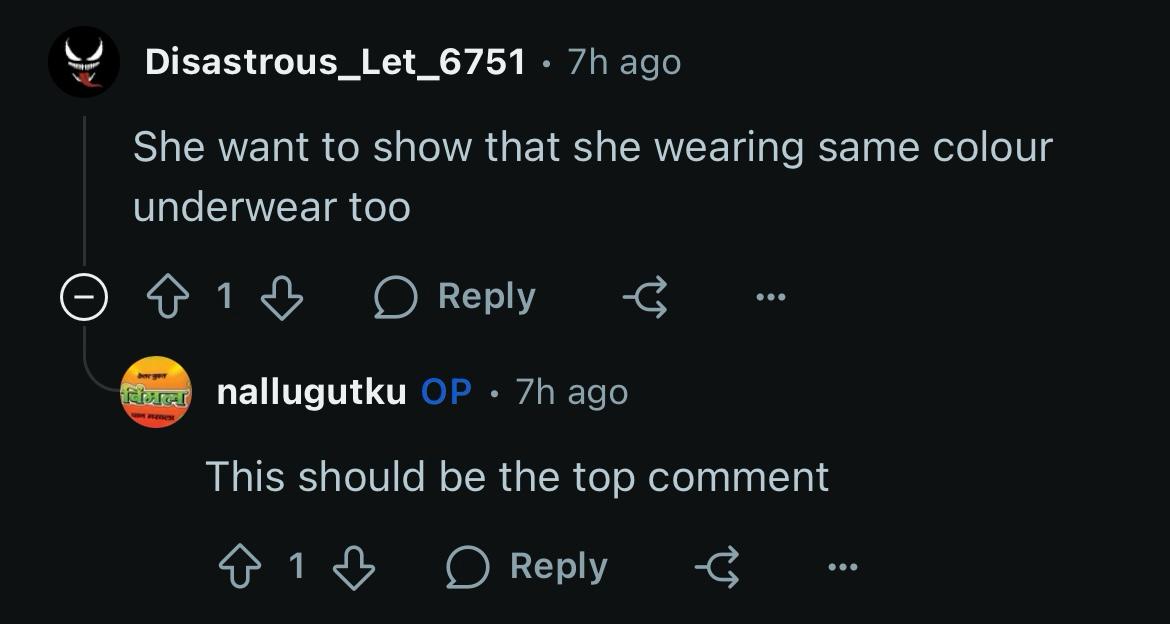
Task: Downvote nallugutku's reply
Action: (x=354, y=567)
